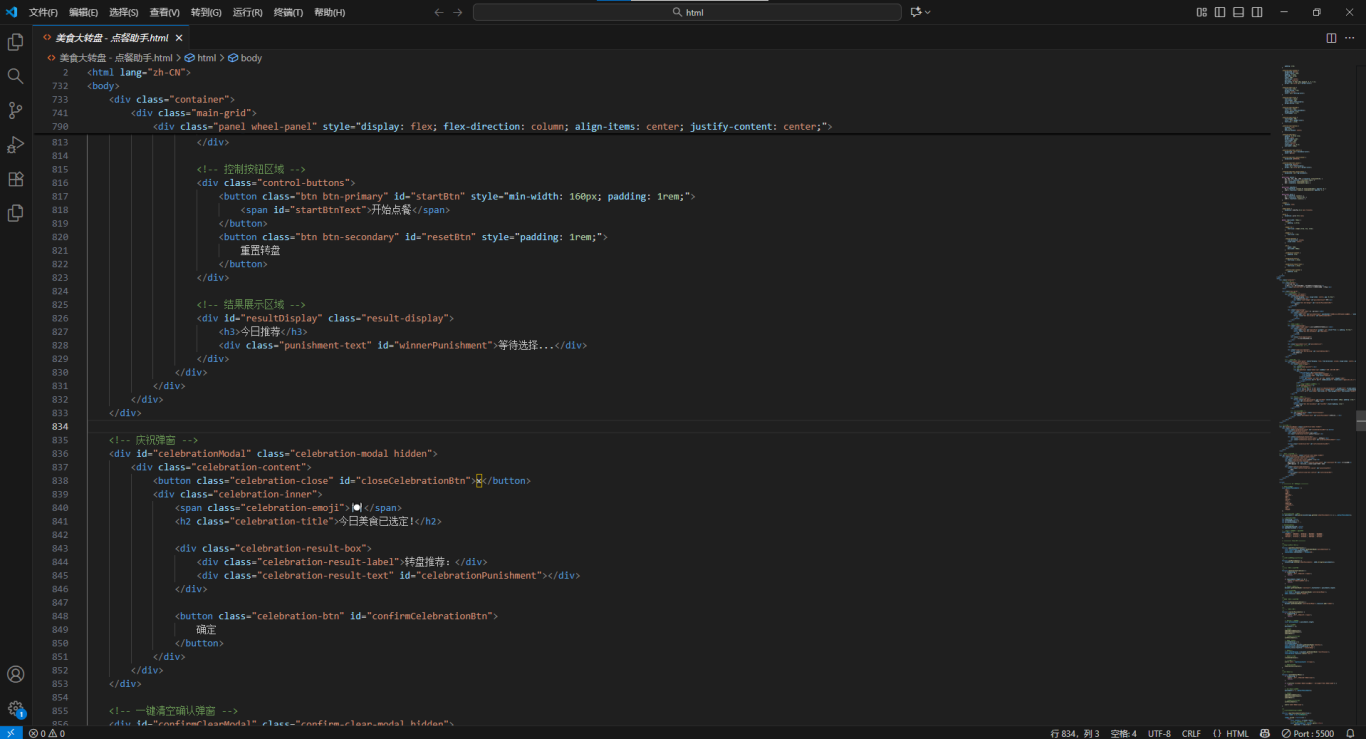Click the Port : 5500 Live Server button

(x=1308, y=733)
